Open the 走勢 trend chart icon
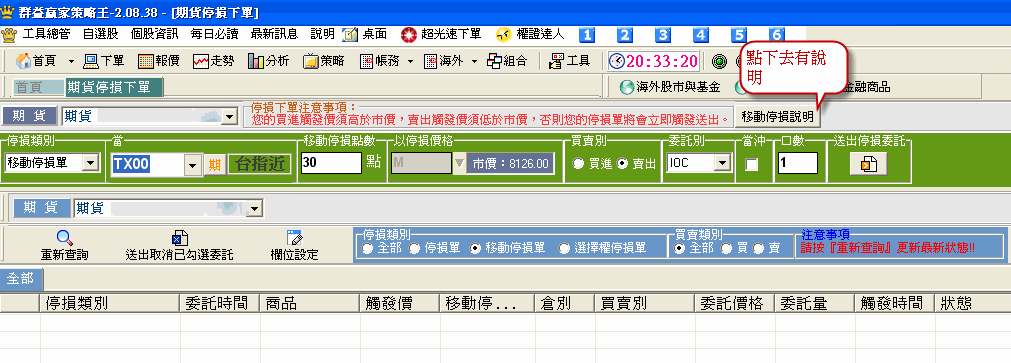This screenshot has width=1011, height=363. pos(213,61)
